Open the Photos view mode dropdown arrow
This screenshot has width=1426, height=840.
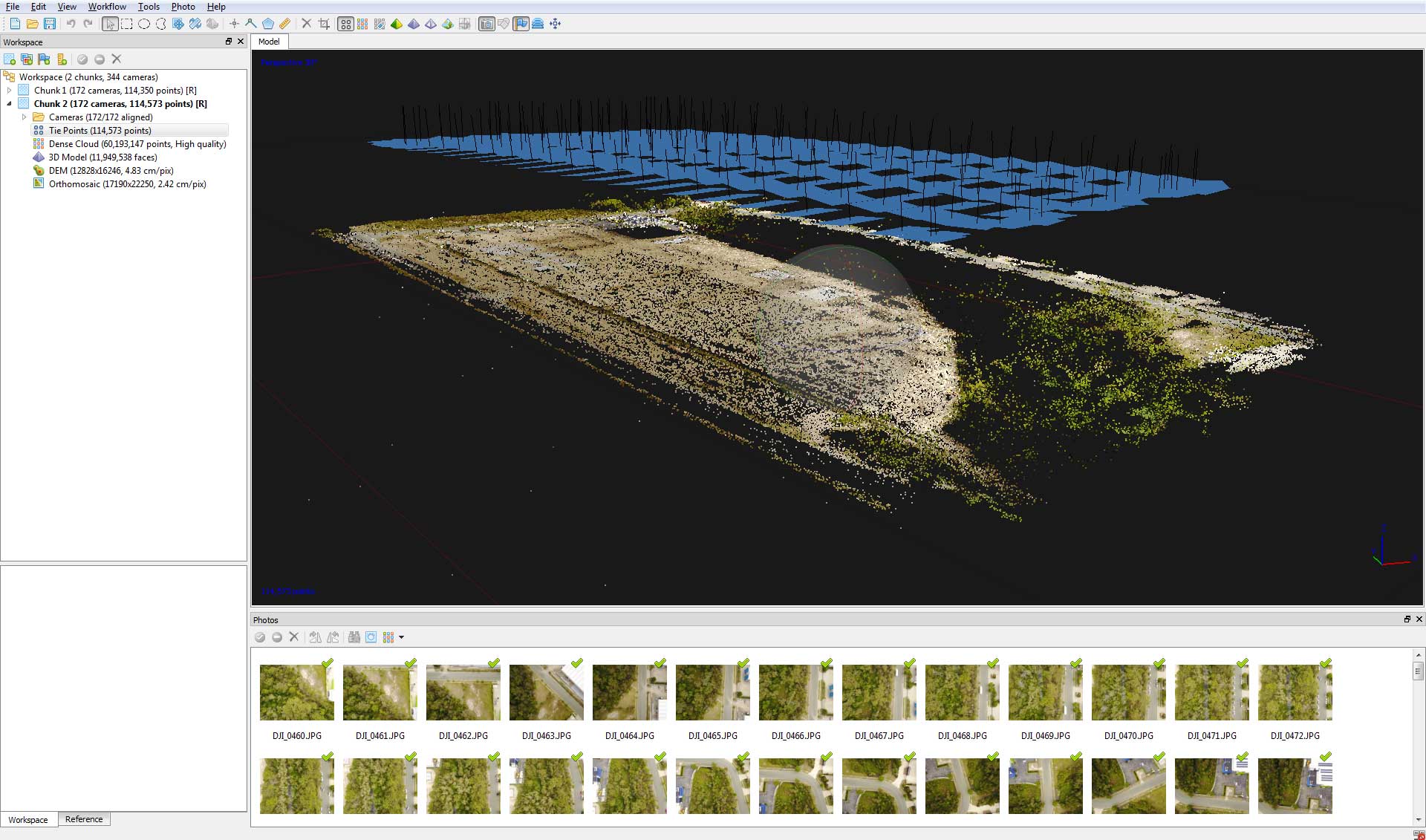(402, 637)
